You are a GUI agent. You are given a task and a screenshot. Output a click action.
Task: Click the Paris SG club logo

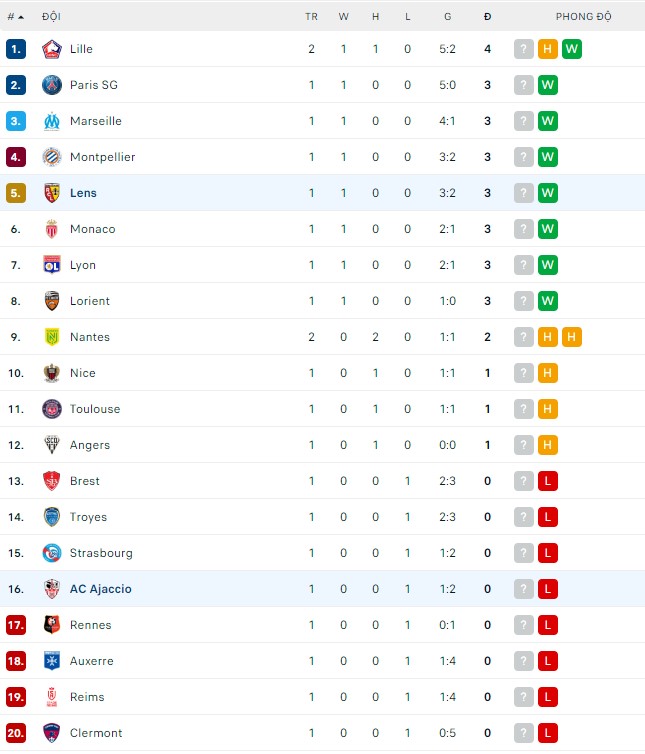[52, 85]
